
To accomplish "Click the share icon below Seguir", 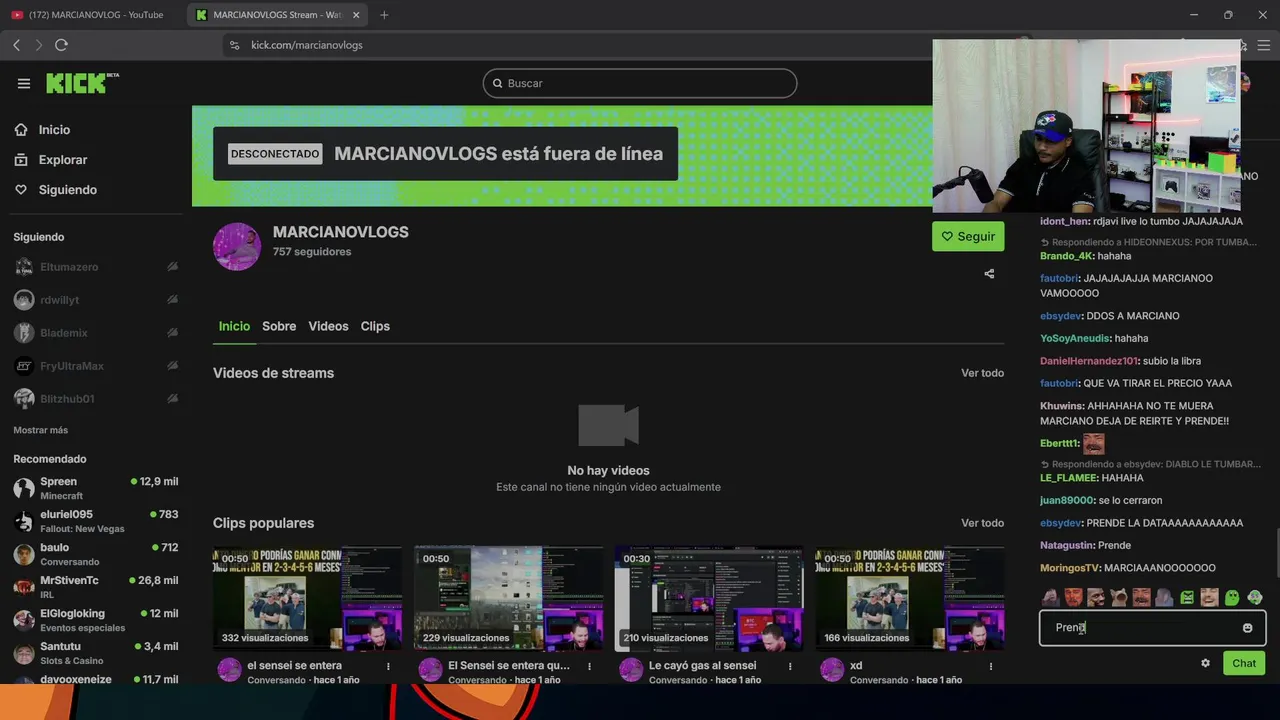I will click(989, 274).
